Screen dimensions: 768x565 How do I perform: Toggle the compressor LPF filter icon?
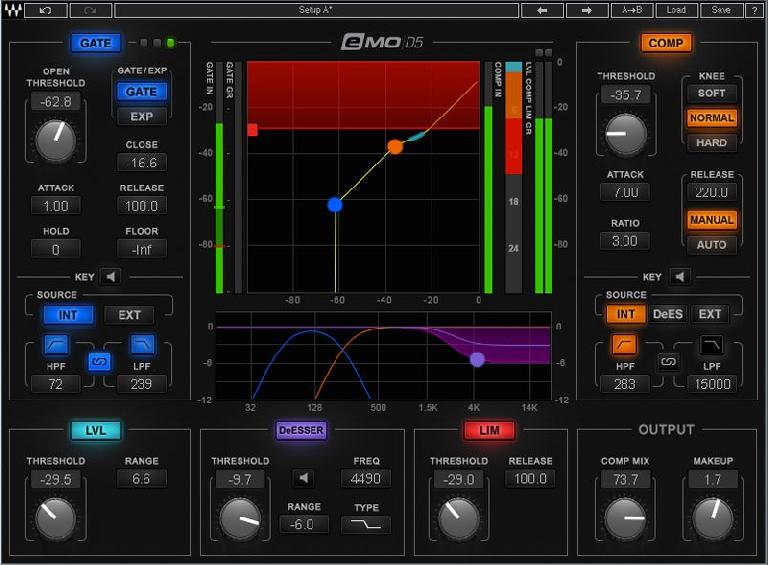[711, 345]
